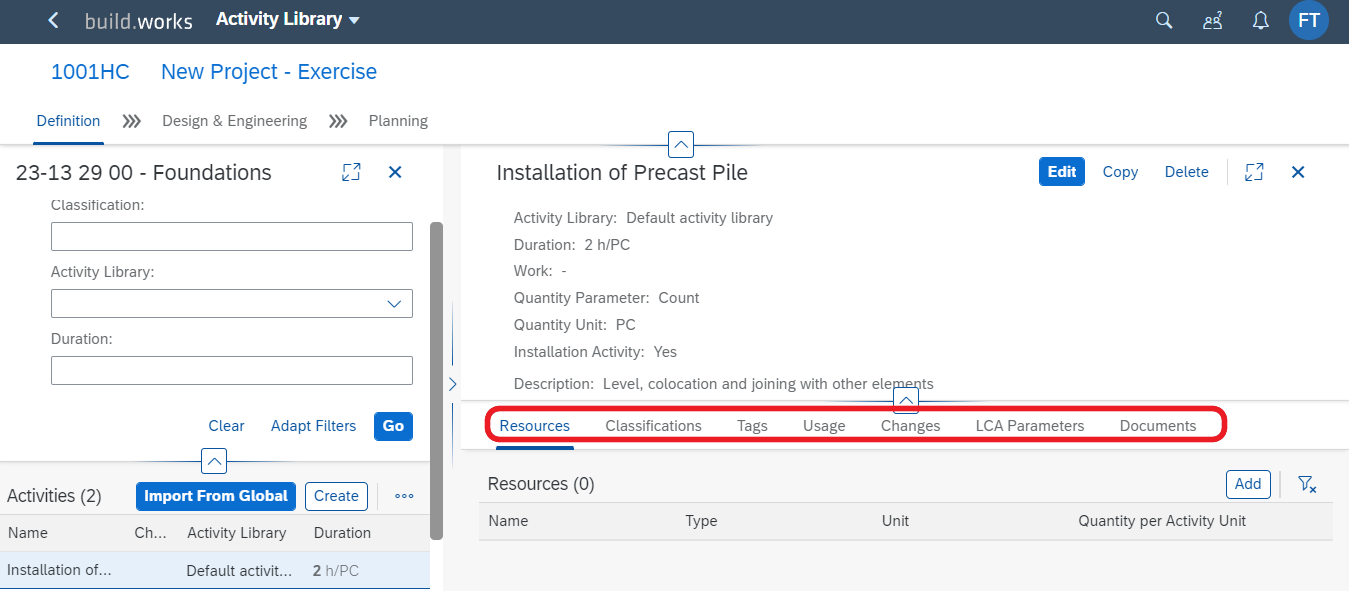Switch to the Classifications tab
The image size is (1349, 591).
pyautogui.click(x=654, y=426)
